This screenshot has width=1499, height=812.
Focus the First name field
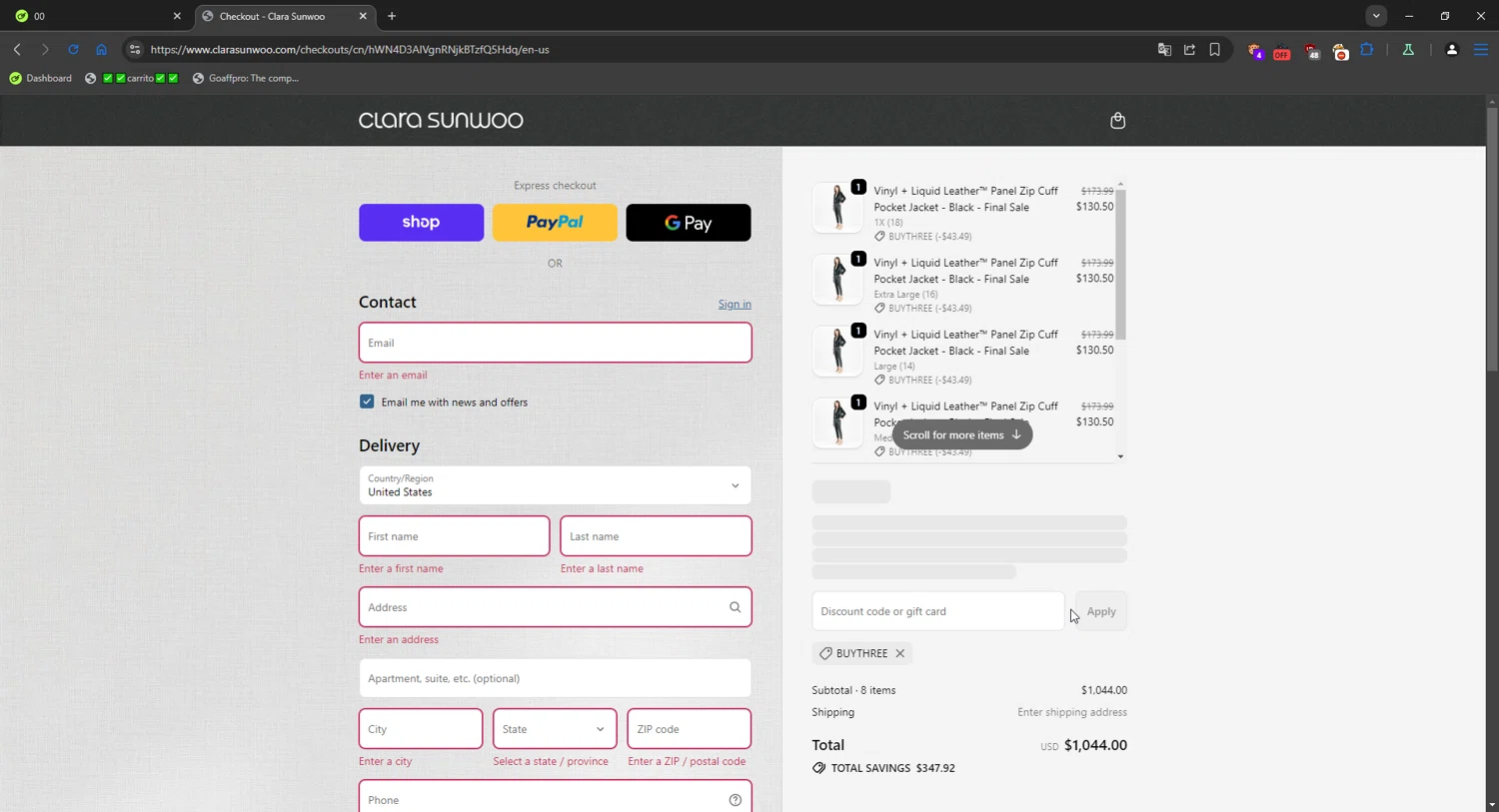[x=454, y=536]
